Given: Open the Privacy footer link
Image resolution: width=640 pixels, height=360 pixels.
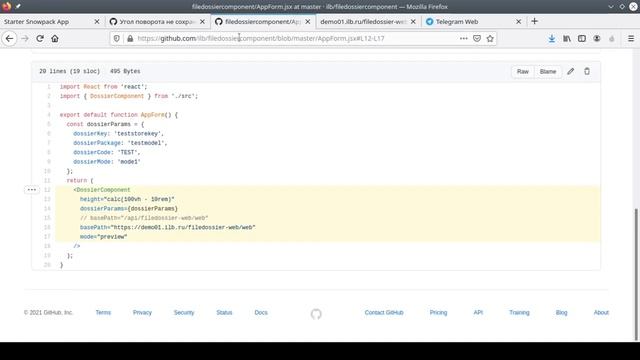Looking at the screenshot, I should point(142,312).
